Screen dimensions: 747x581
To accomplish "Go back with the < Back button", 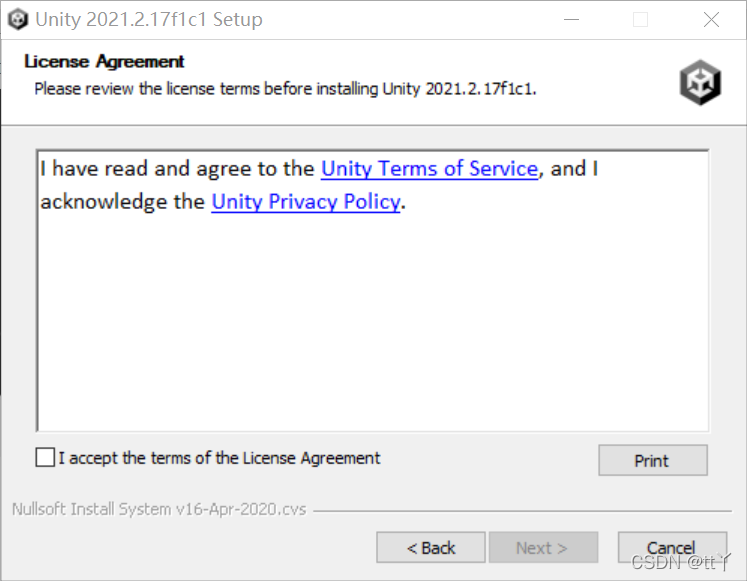I will coord(431,548).
